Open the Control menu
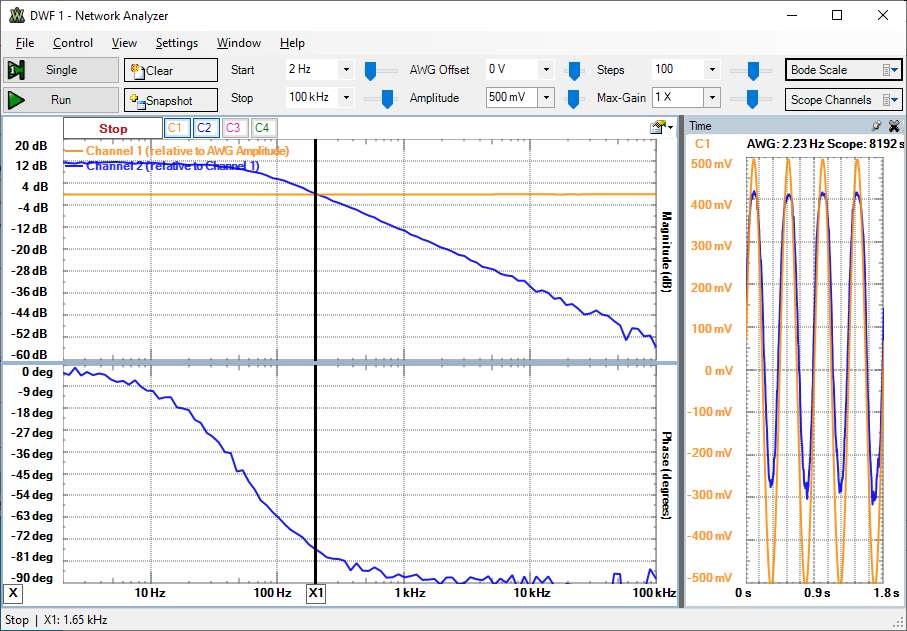907x631 pixels. pos(73,43)
